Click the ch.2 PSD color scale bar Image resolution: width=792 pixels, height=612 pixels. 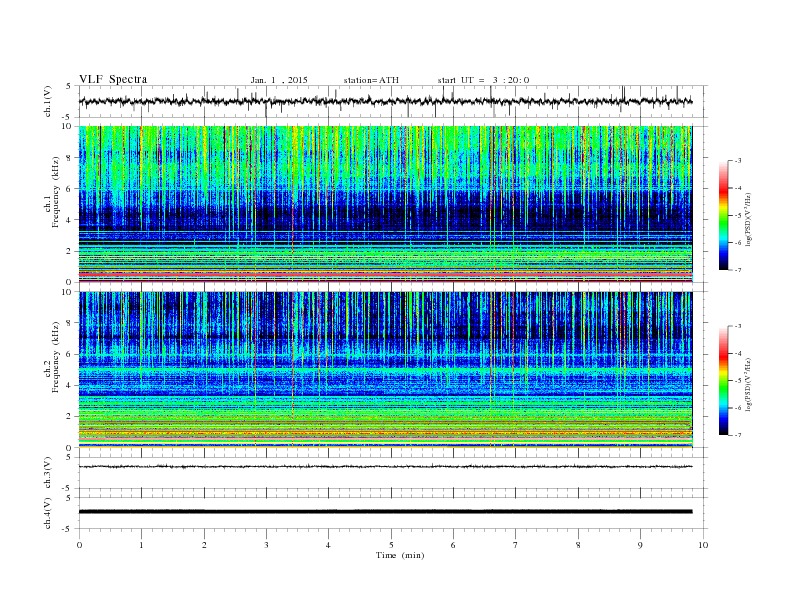pyautogui.click(x=723, y=381)
